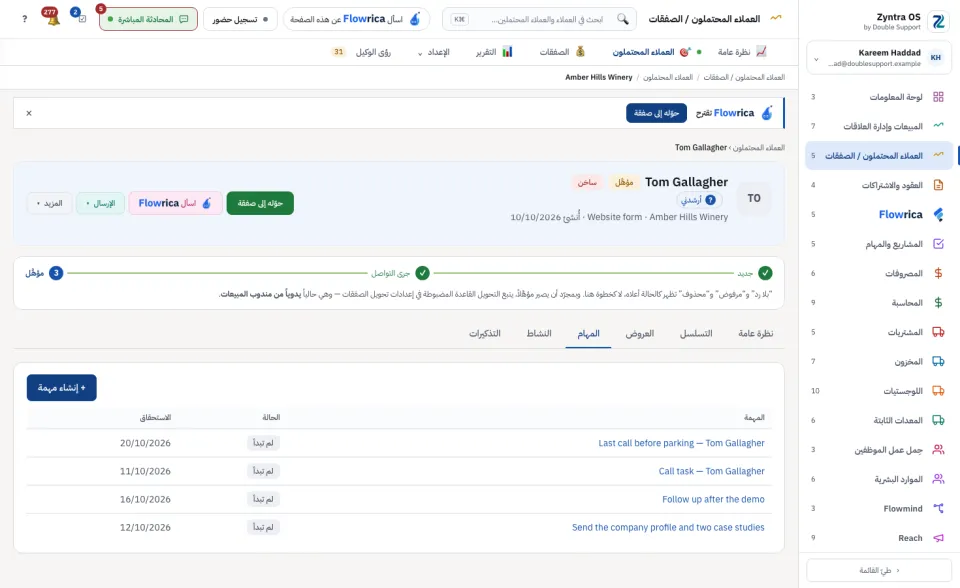Screen dimensions: 960x588
Task: Close the Flowrica suggestion banner
Action: pyautogui.click(x=29, y=113)
